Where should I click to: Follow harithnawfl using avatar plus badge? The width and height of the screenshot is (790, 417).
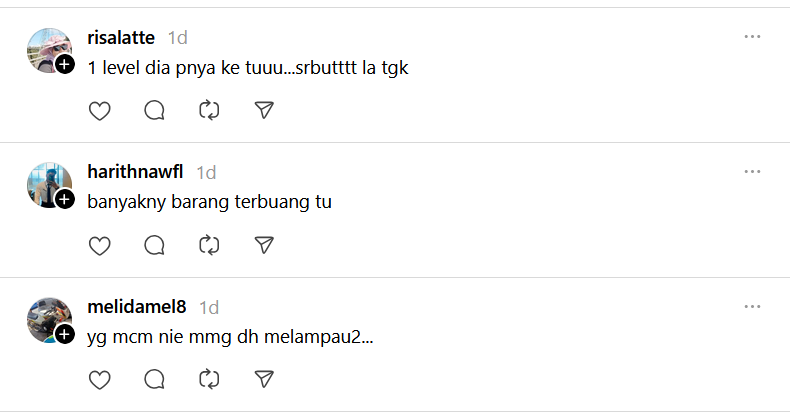click(65, 199)
